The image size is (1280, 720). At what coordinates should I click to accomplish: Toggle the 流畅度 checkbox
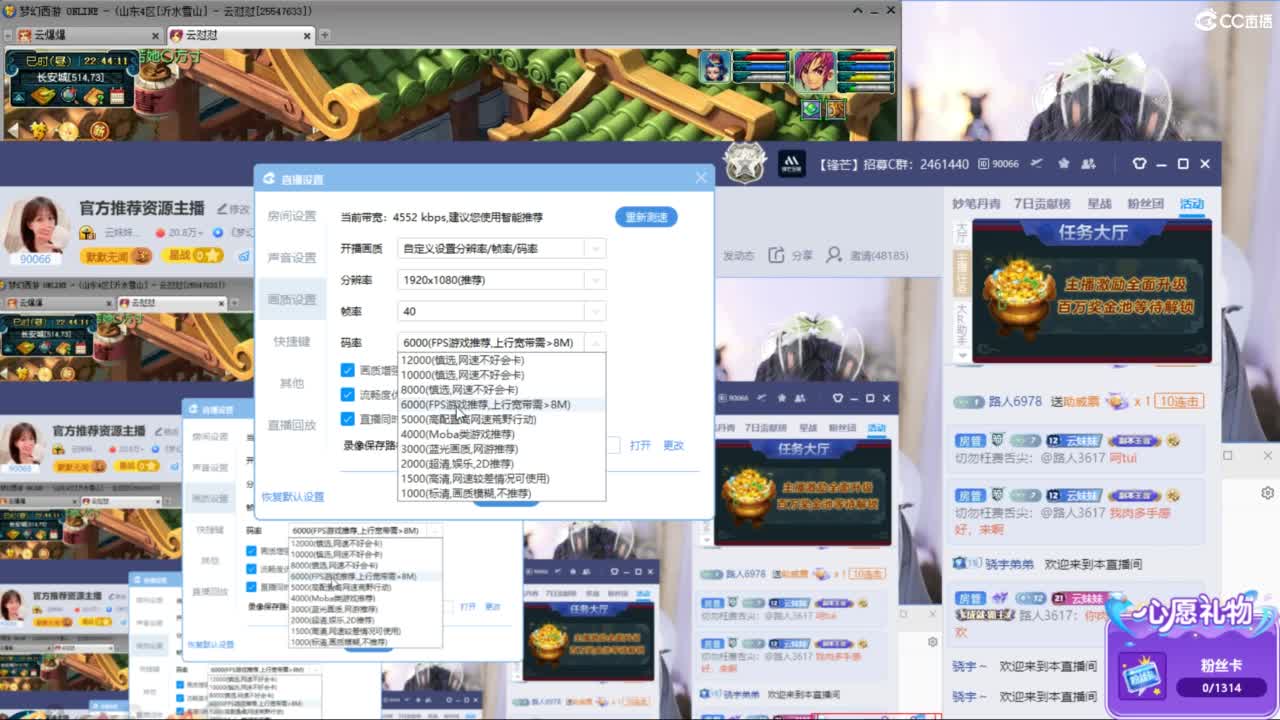pyautogui.click(x=348, y=395)
